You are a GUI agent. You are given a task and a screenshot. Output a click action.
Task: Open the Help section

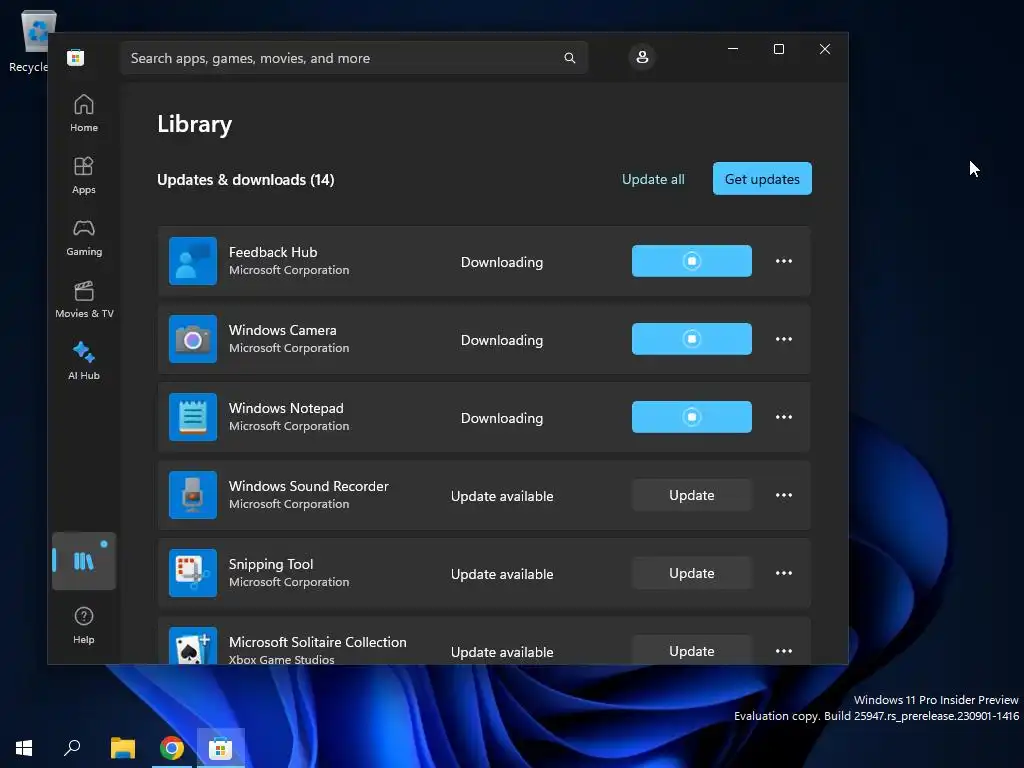[x=84, y=625]
